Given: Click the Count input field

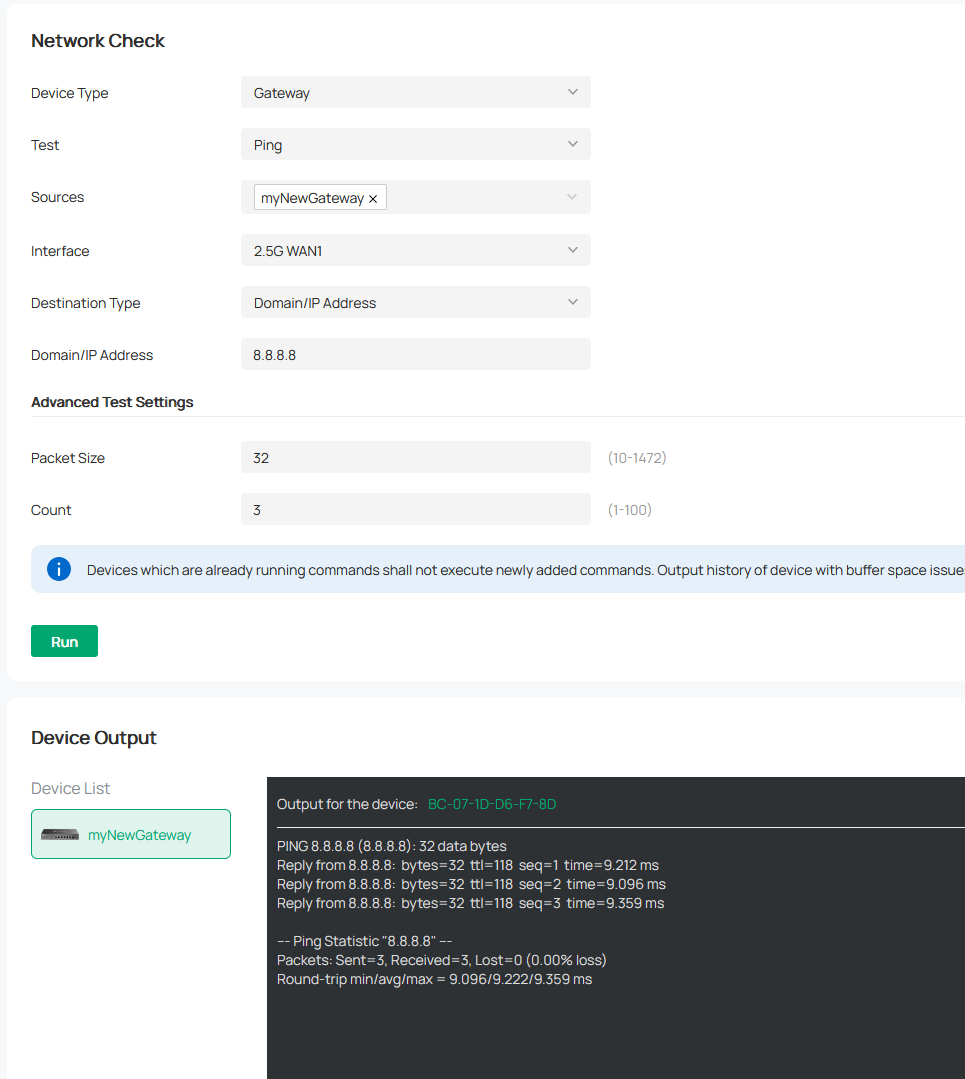Looking at the screenshot, I should 415,510.
